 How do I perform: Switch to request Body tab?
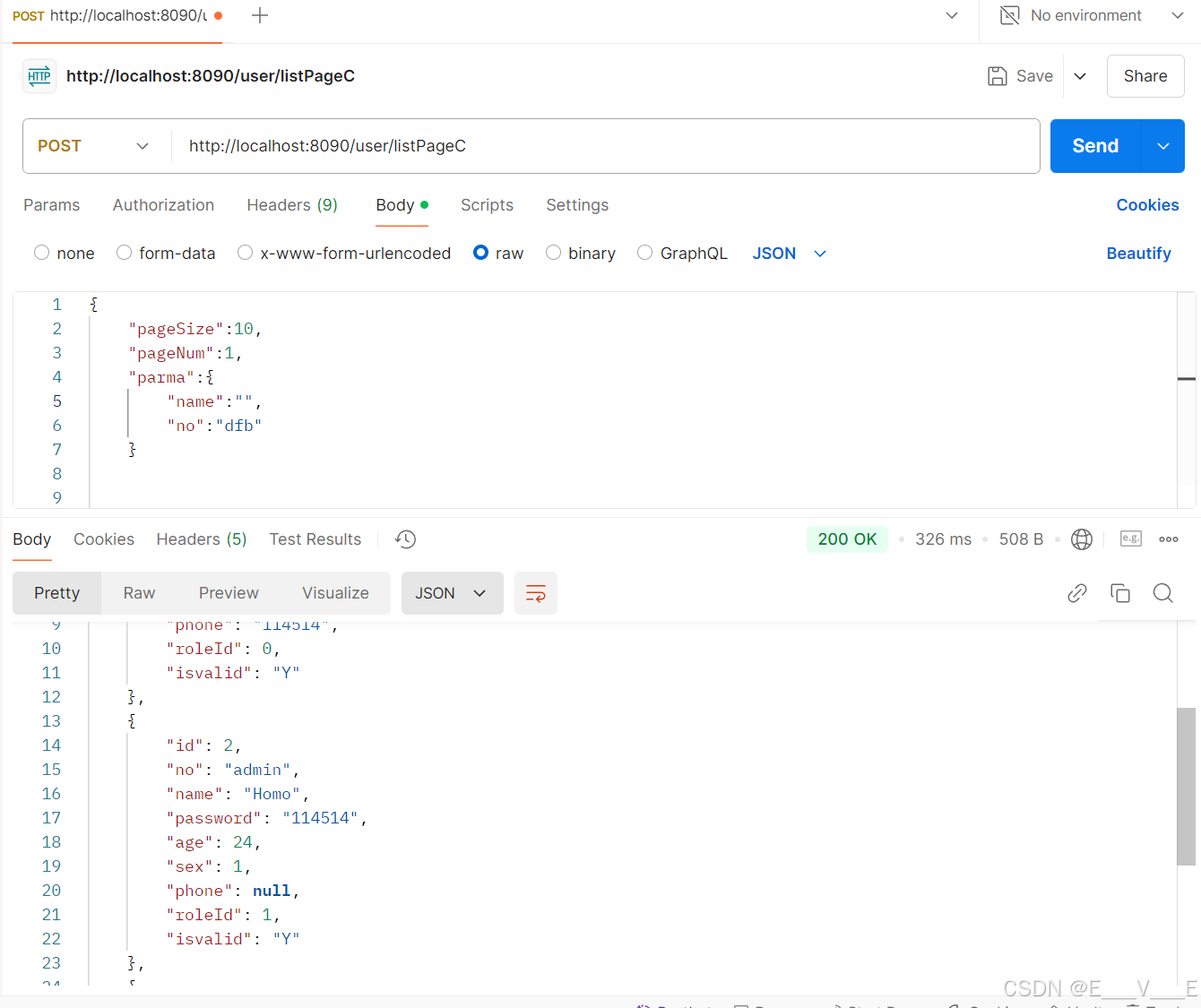(402, 205)
